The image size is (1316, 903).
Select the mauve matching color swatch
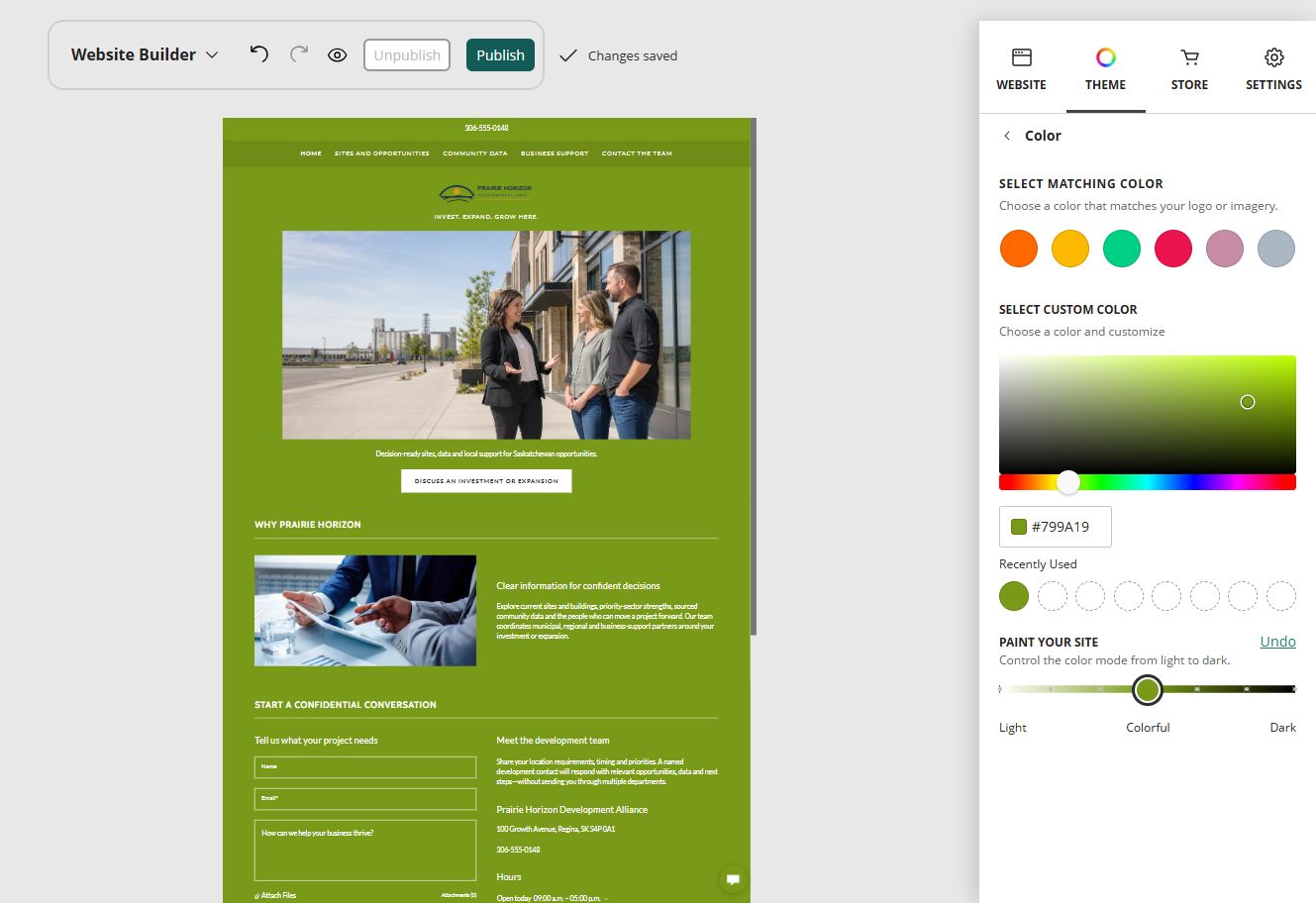[x=1224, y=249]
